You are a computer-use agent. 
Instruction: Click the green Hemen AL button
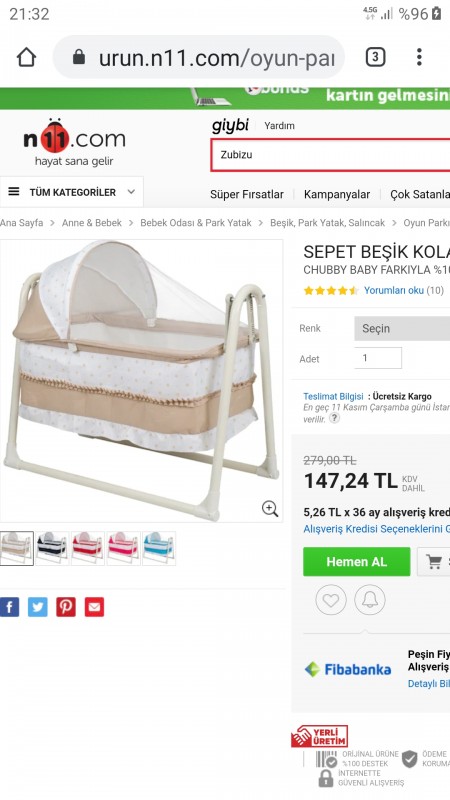[357, 562]
